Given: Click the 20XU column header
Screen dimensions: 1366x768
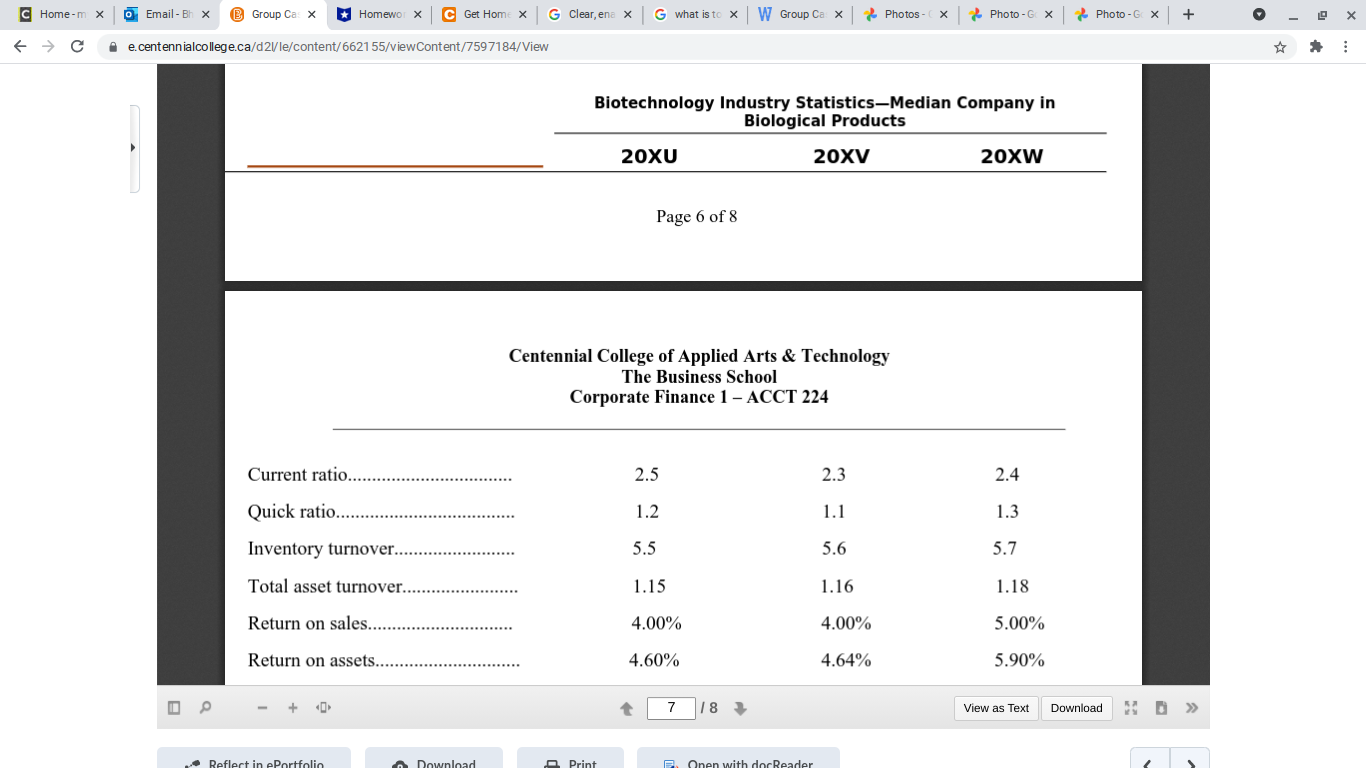Looking at the screenshot, I should [x=649, y=156].
